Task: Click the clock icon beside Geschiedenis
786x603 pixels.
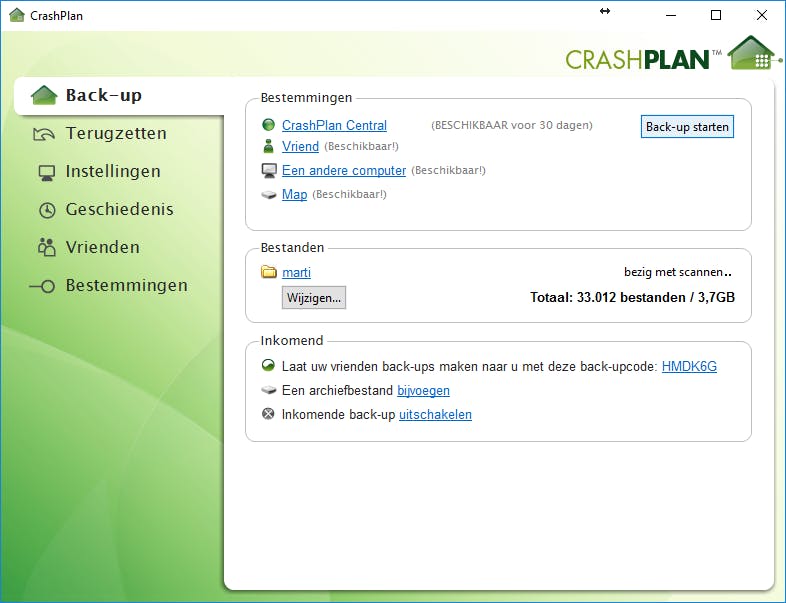Action: point(47,211)
